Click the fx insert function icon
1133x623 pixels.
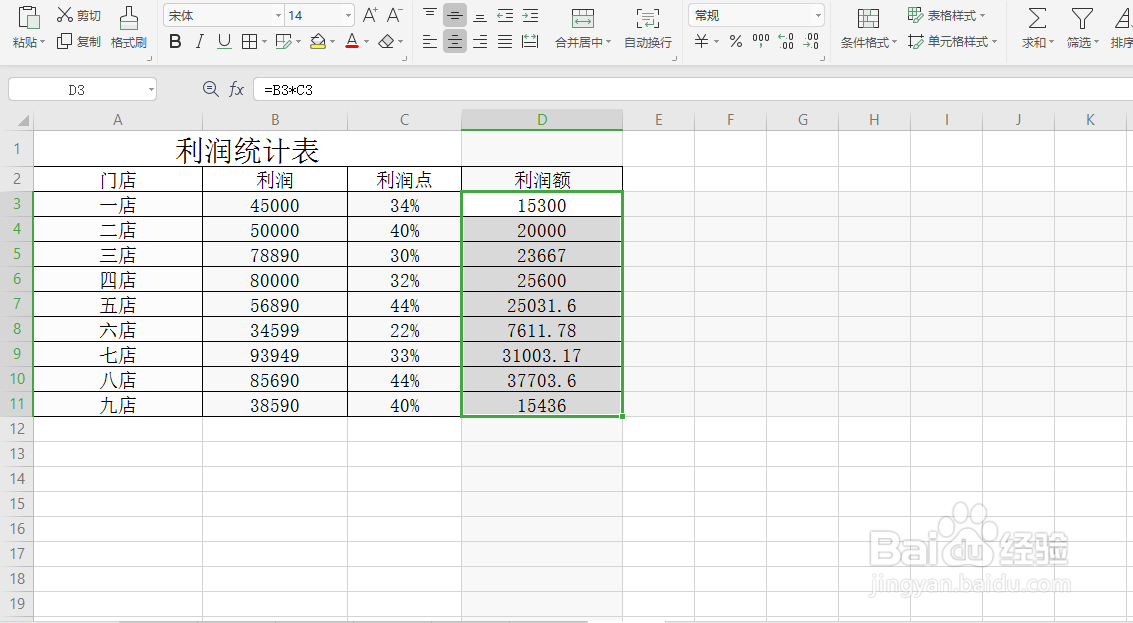click(x=236, y=89)
